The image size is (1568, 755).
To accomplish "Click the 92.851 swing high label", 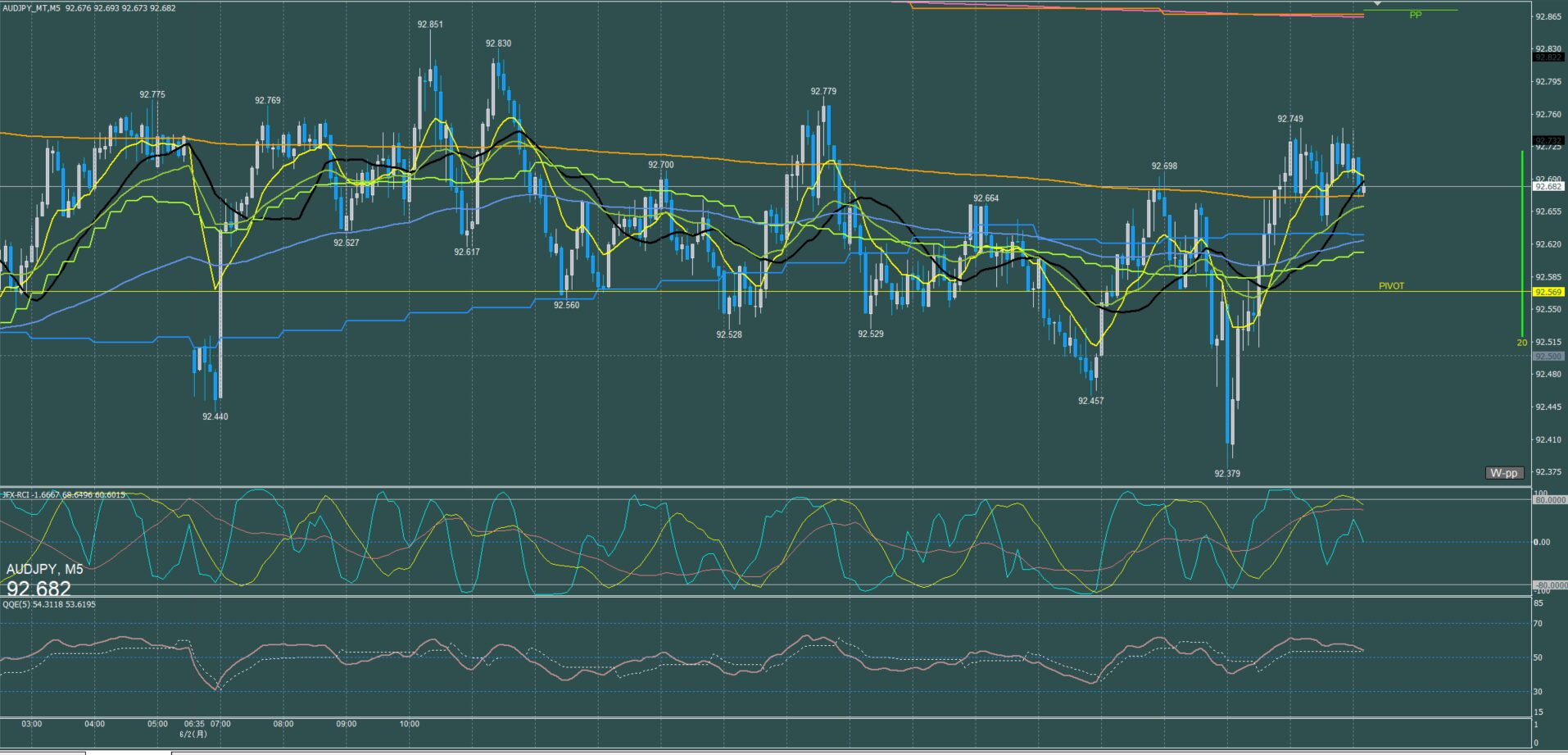I will coord(430,25).
